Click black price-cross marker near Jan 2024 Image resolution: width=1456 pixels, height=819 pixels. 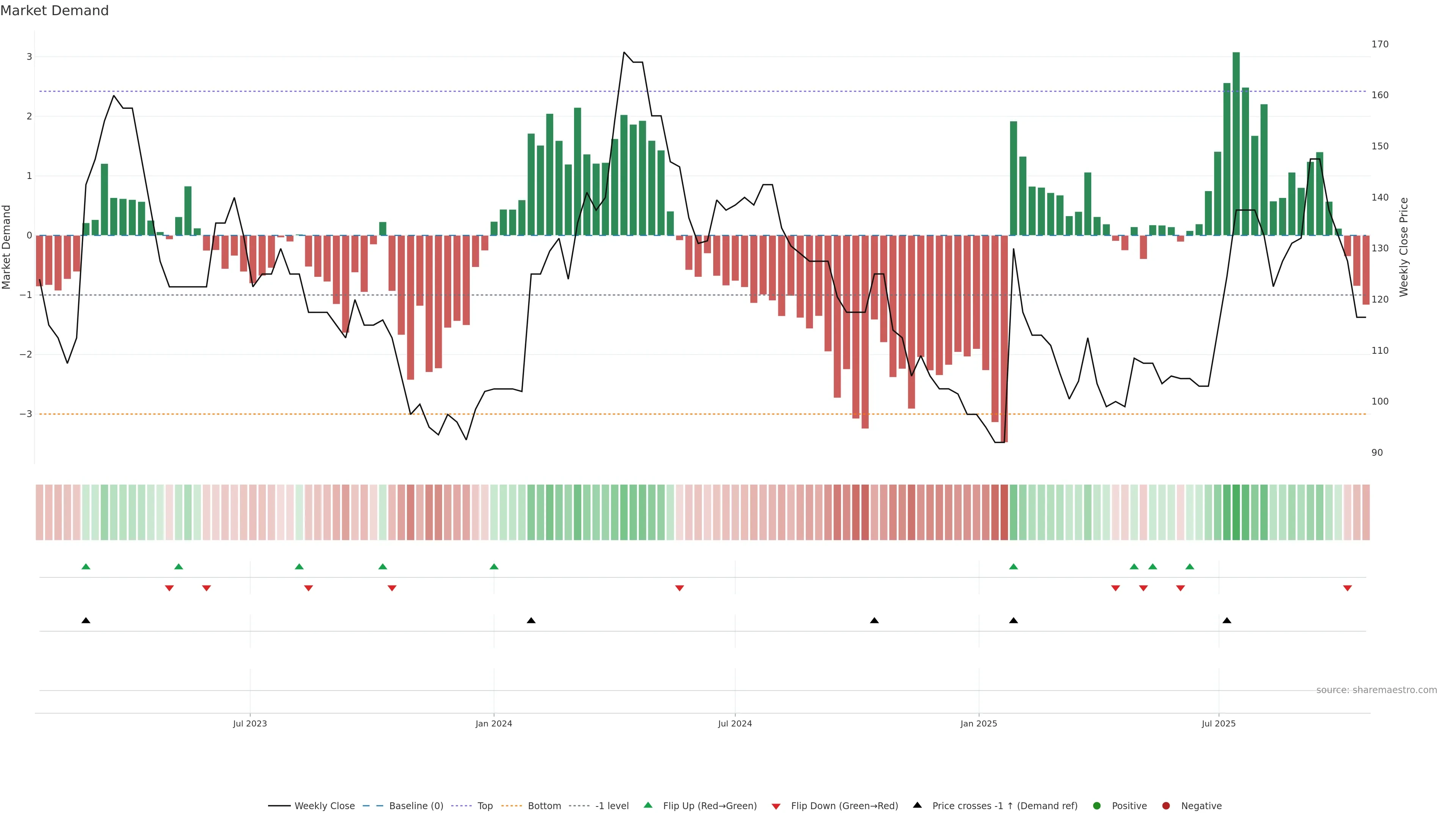(x=531, y=621)
